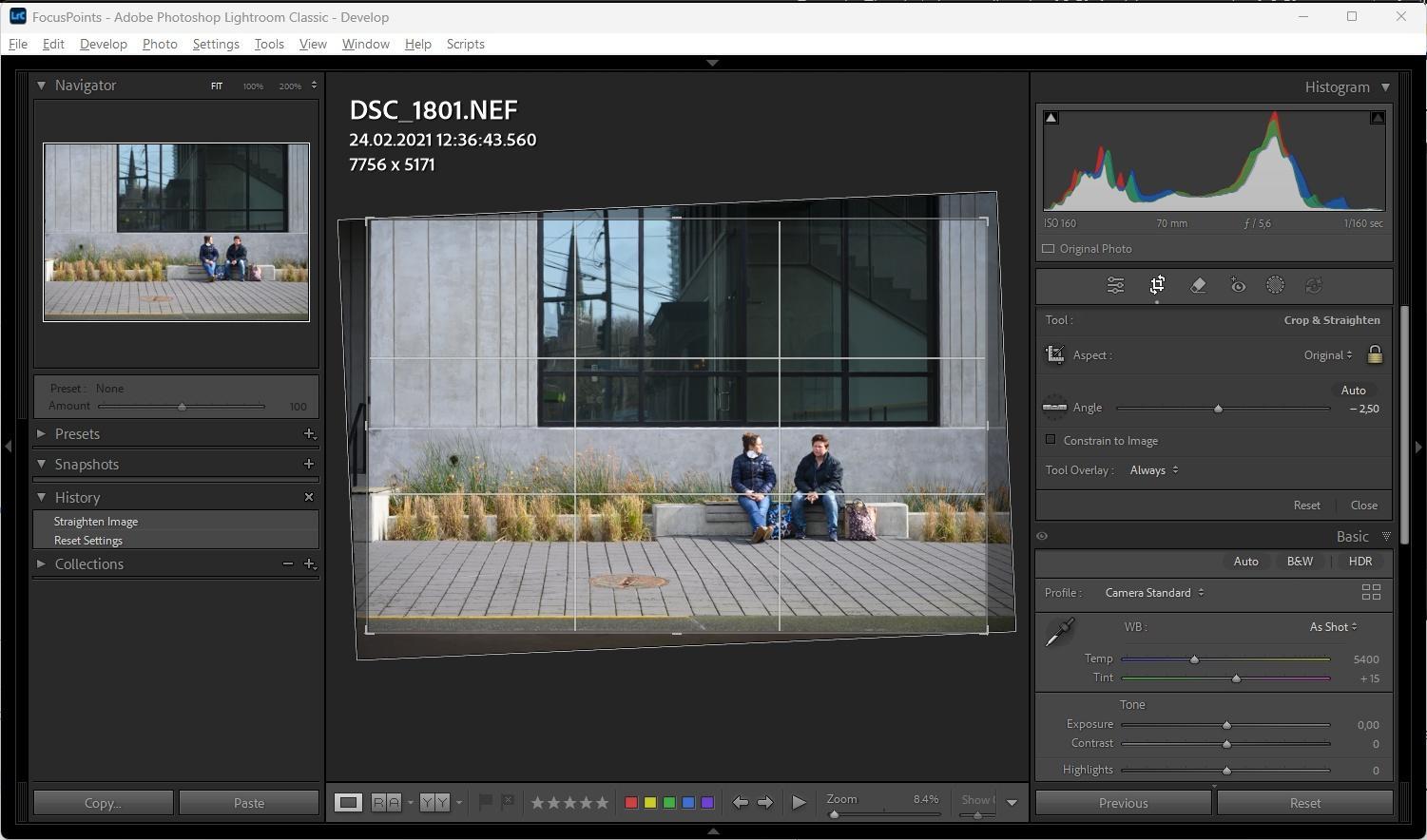Select the Healing eraser tool
Image resolution: width=1427 pixels, height=840 pixels.
(1198, 285)
